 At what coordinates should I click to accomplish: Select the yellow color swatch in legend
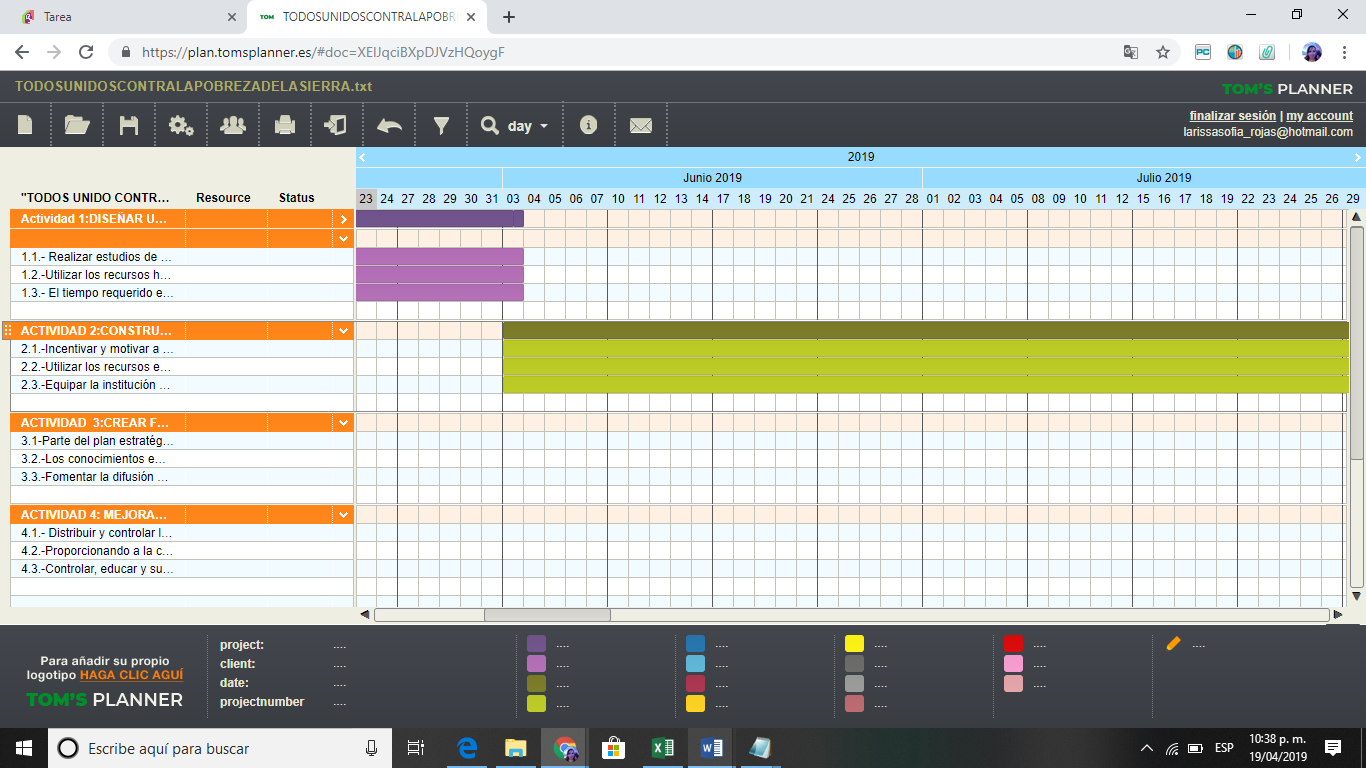[854, 644]
